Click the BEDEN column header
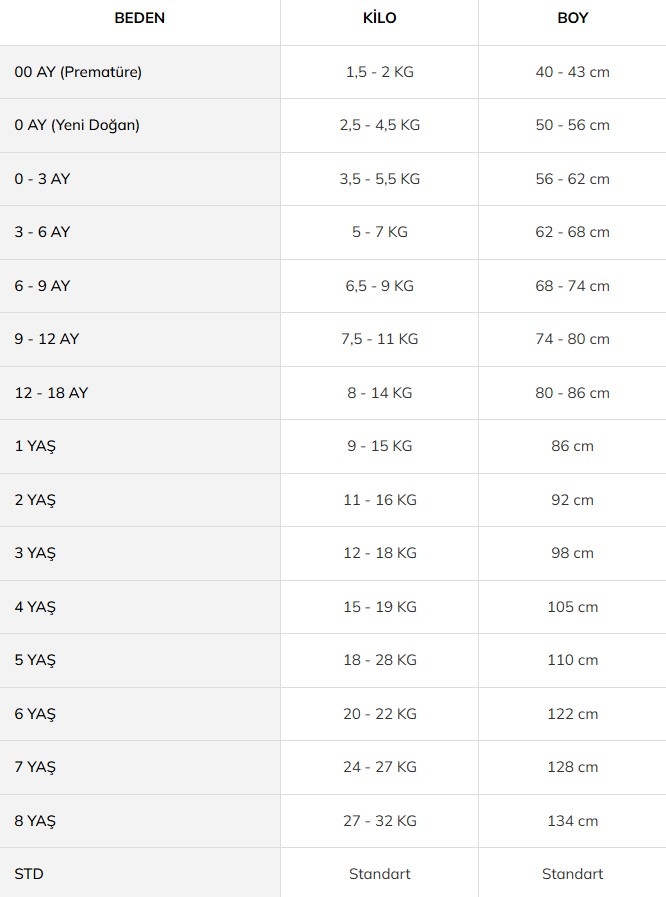The height and width of the screenshot is (897, 666). 140,18
